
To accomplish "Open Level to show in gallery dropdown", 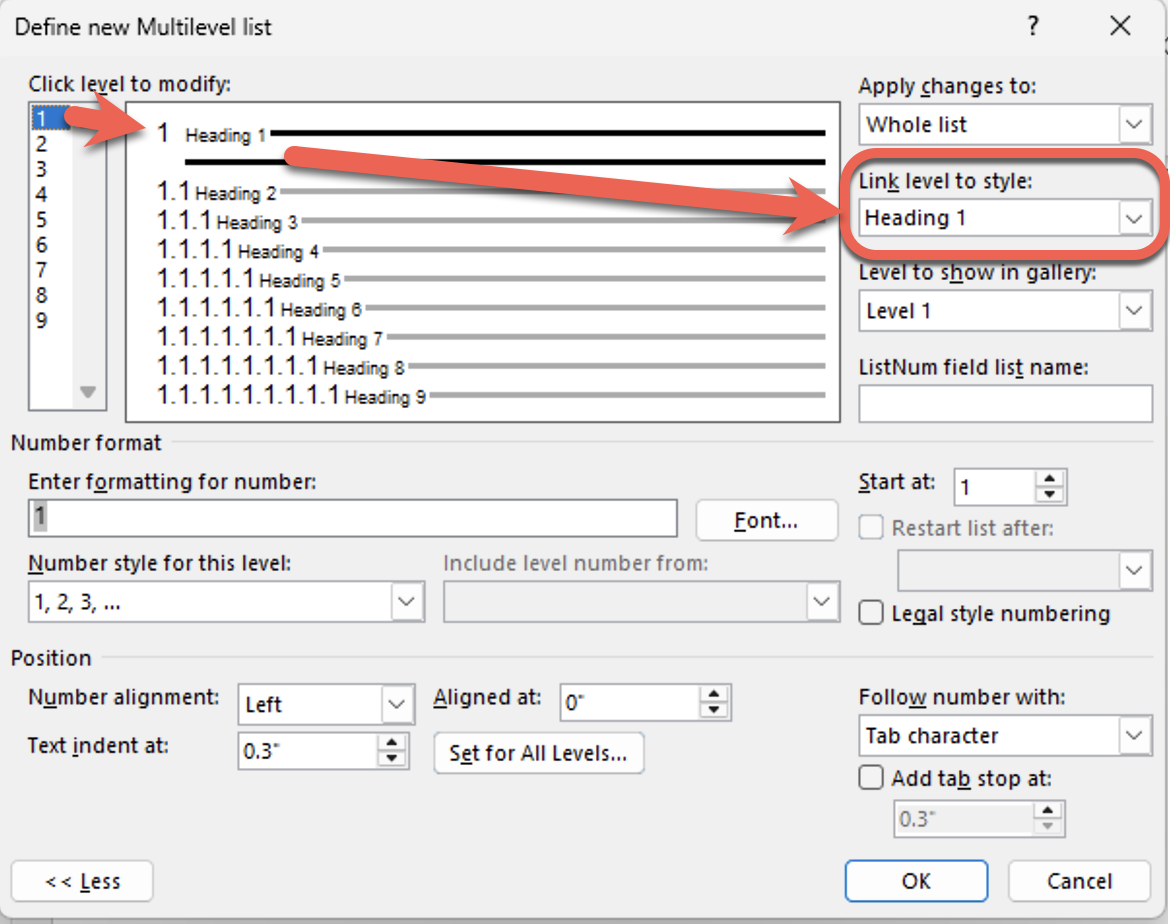I will 1133,311.
